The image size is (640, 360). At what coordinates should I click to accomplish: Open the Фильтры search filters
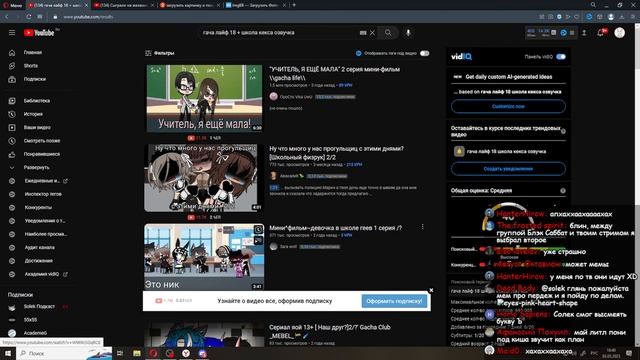(160, 53)
